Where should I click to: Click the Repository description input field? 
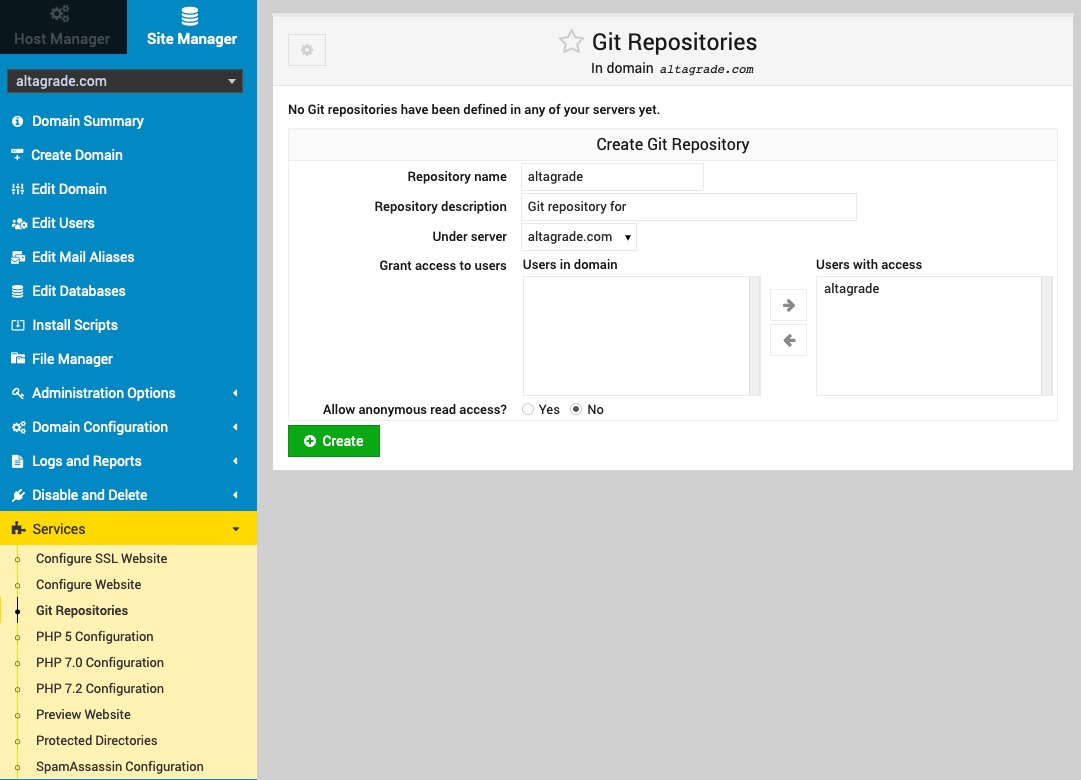689,207
